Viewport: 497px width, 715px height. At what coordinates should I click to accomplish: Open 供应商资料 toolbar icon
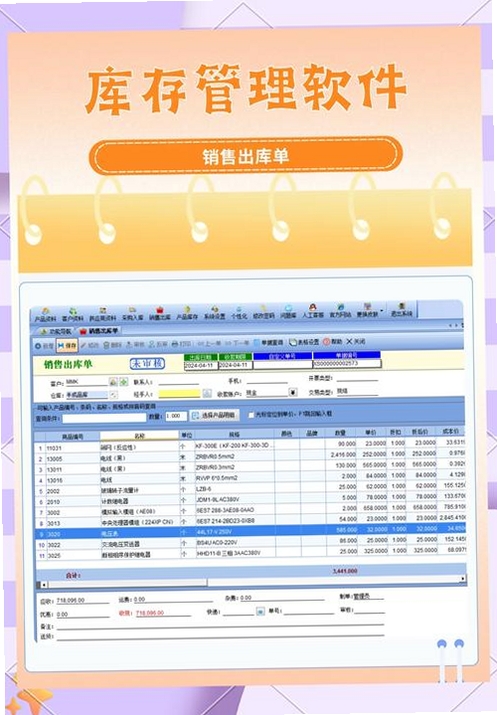click(x=103, y=315)
